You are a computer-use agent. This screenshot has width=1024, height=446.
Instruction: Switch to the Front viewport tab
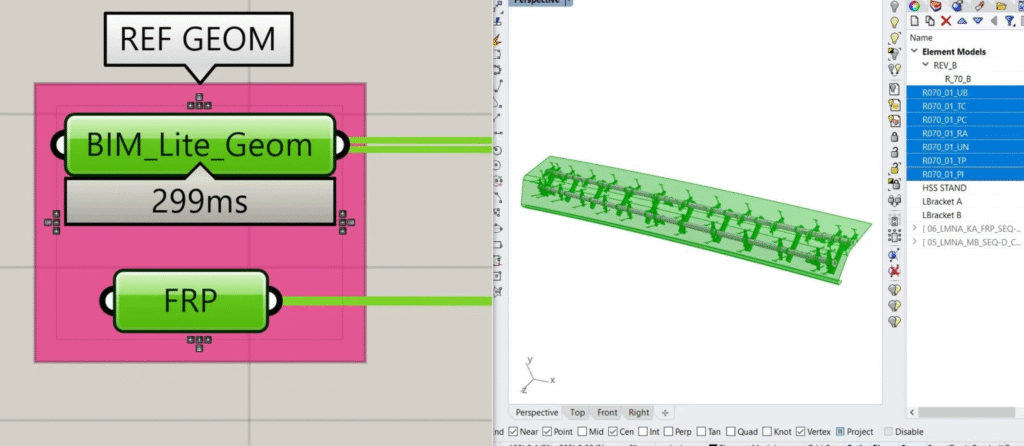coord(607,412)
